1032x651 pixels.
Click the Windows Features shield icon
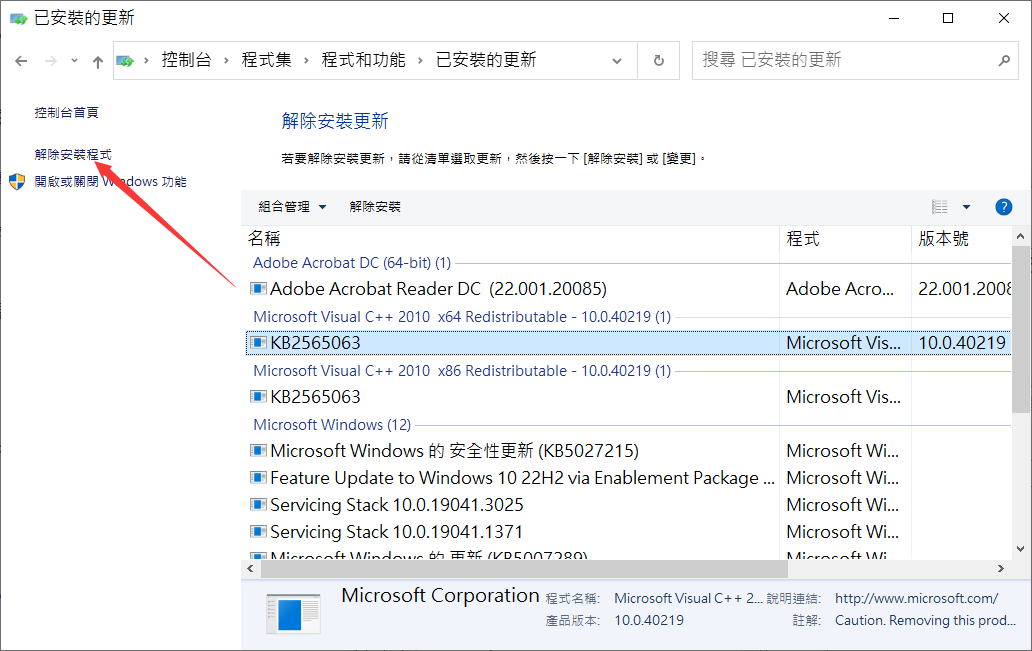[17, 182]
